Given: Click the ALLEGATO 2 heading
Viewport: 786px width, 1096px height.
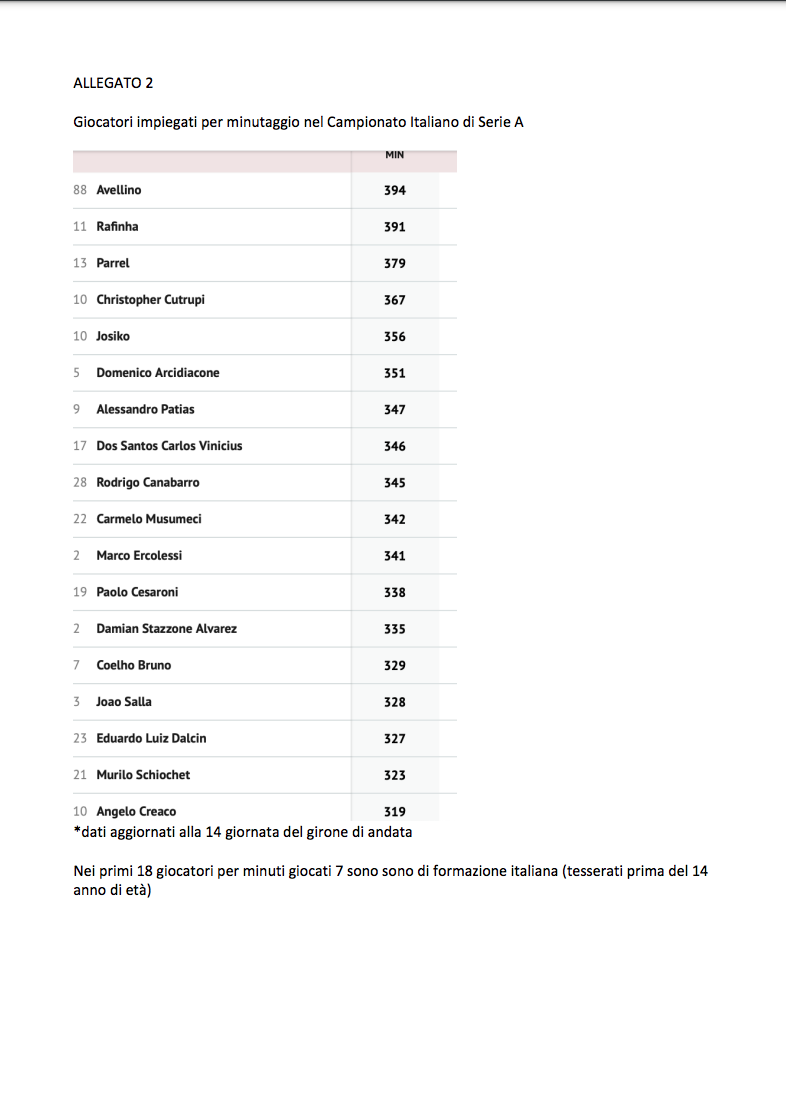Looking at the screenshot, I should tap(113, 83).
